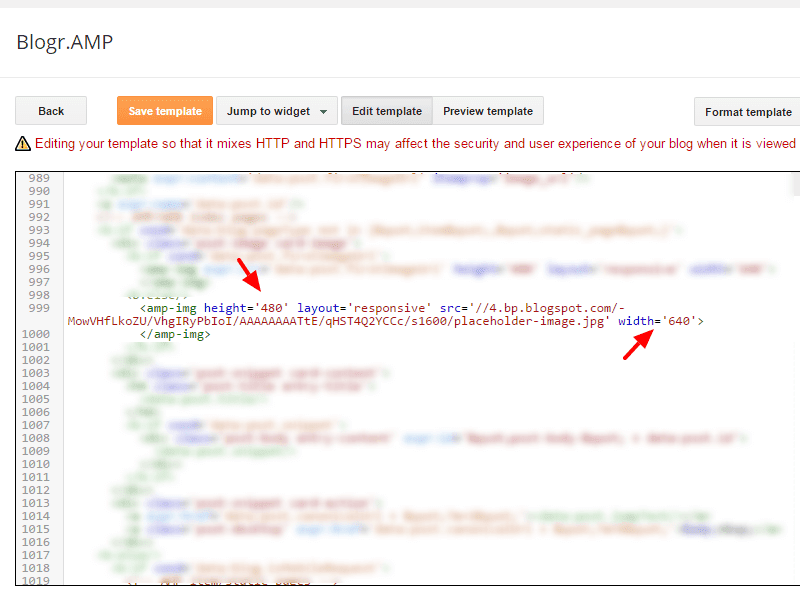Screen dimensions: 800x600
Task: Click the Blogr.AMP blog title
Action: (x=65, y=42)
